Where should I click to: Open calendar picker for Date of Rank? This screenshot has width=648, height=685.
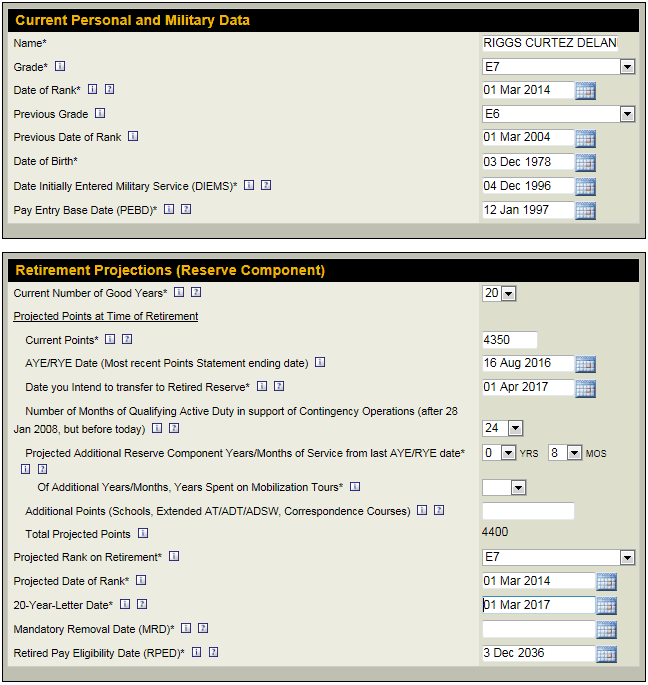pos(585,91)
